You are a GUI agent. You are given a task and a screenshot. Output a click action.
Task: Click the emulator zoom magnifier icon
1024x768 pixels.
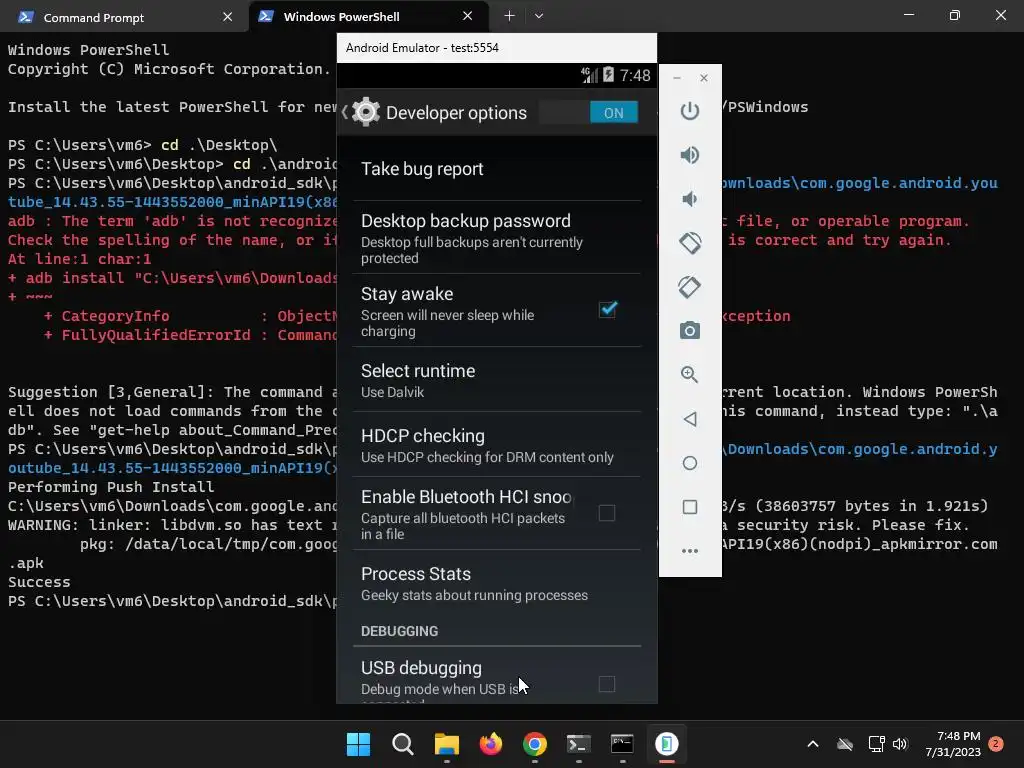690,374
